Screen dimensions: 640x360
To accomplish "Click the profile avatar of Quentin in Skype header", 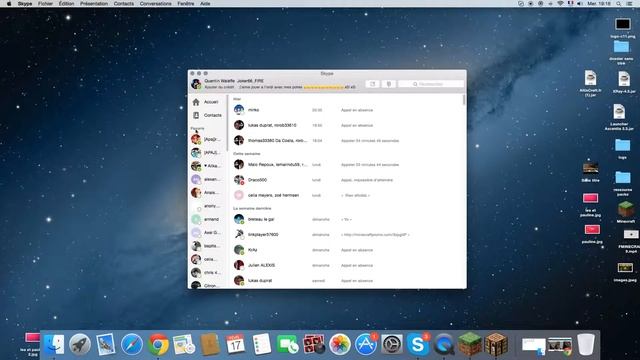I will [x=196, y=84].
